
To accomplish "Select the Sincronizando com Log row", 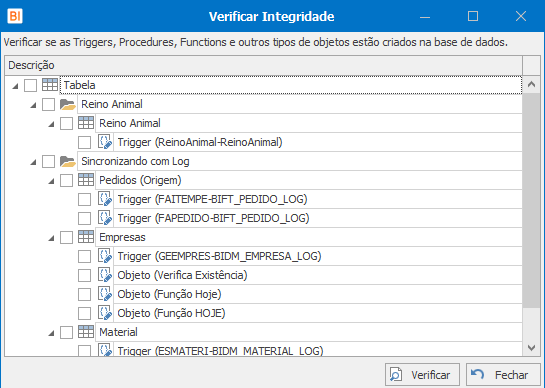I will (x=300, y=161).
